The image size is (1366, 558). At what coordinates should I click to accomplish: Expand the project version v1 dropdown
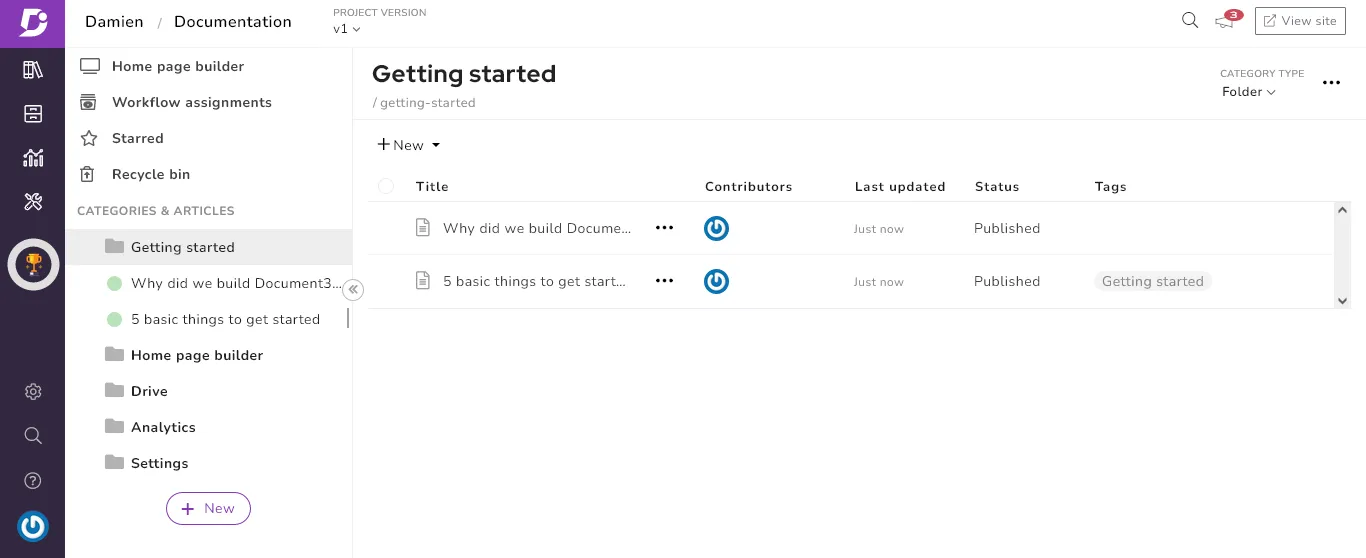(347, 29)
